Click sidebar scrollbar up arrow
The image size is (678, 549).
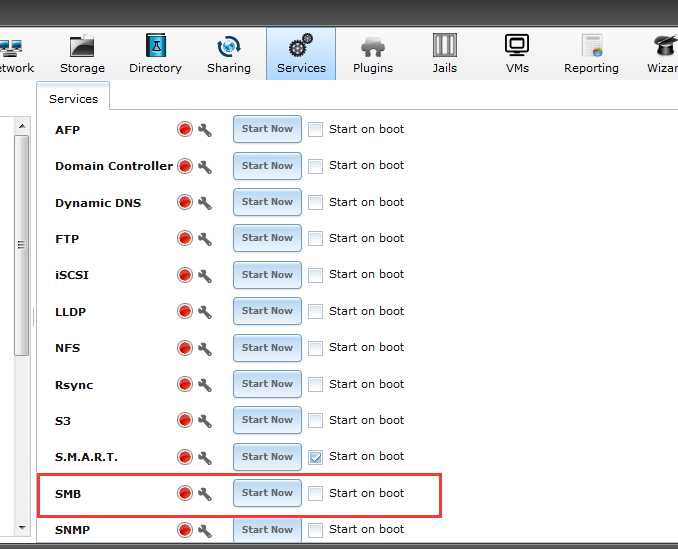point(22,126)
